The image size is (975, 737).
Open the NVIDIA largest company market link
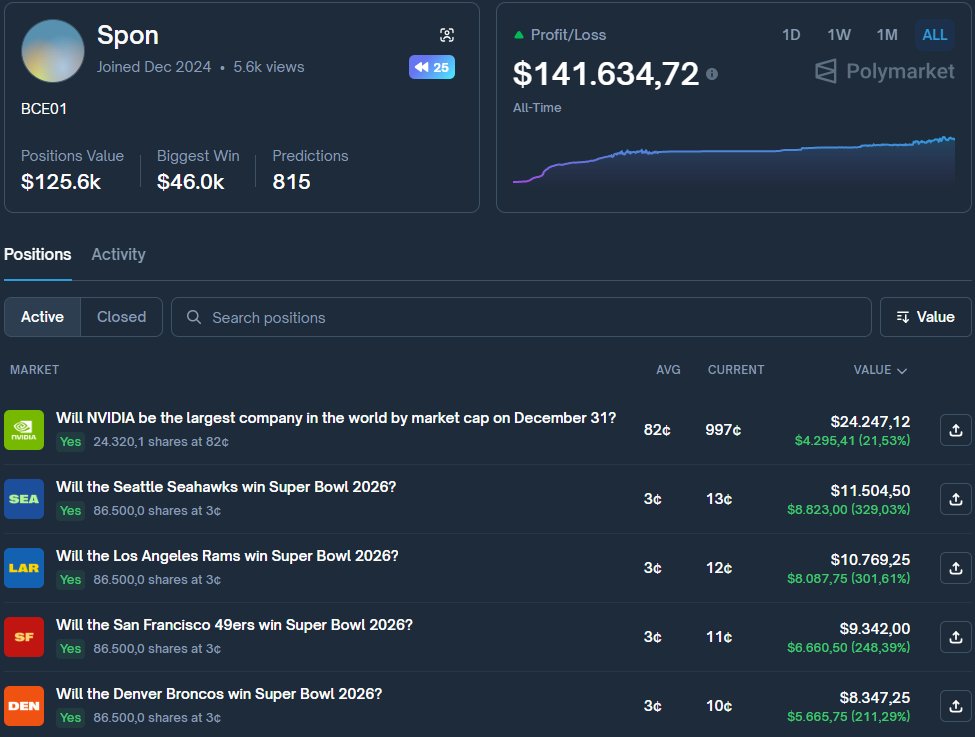(336, 418)
